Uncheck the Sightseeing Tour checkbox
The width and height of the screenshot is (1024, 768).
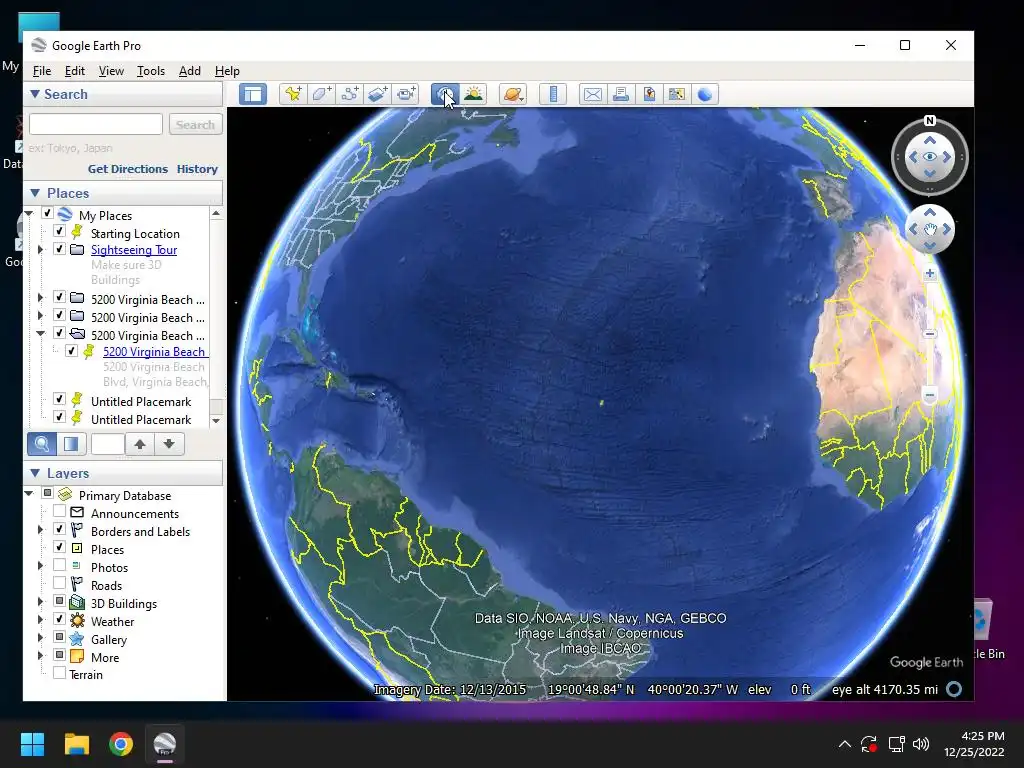point(59,249)
